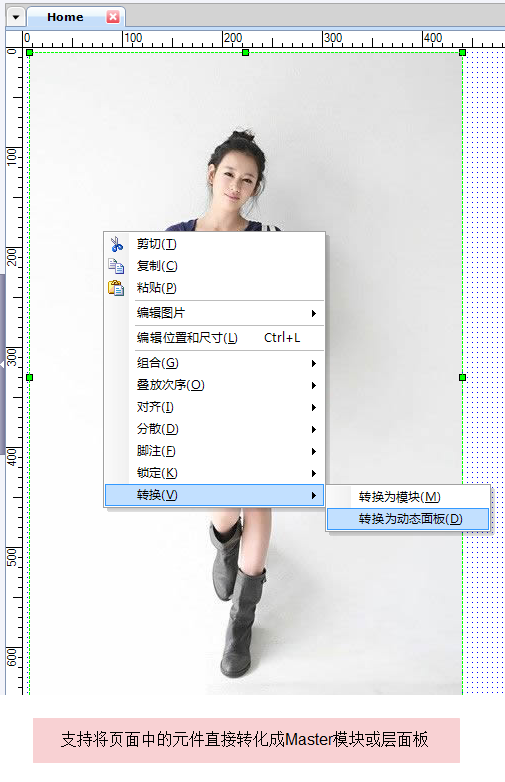Click the Ctrl+L shortcut text
Screen dimensions: 505x782
(282, 338)
